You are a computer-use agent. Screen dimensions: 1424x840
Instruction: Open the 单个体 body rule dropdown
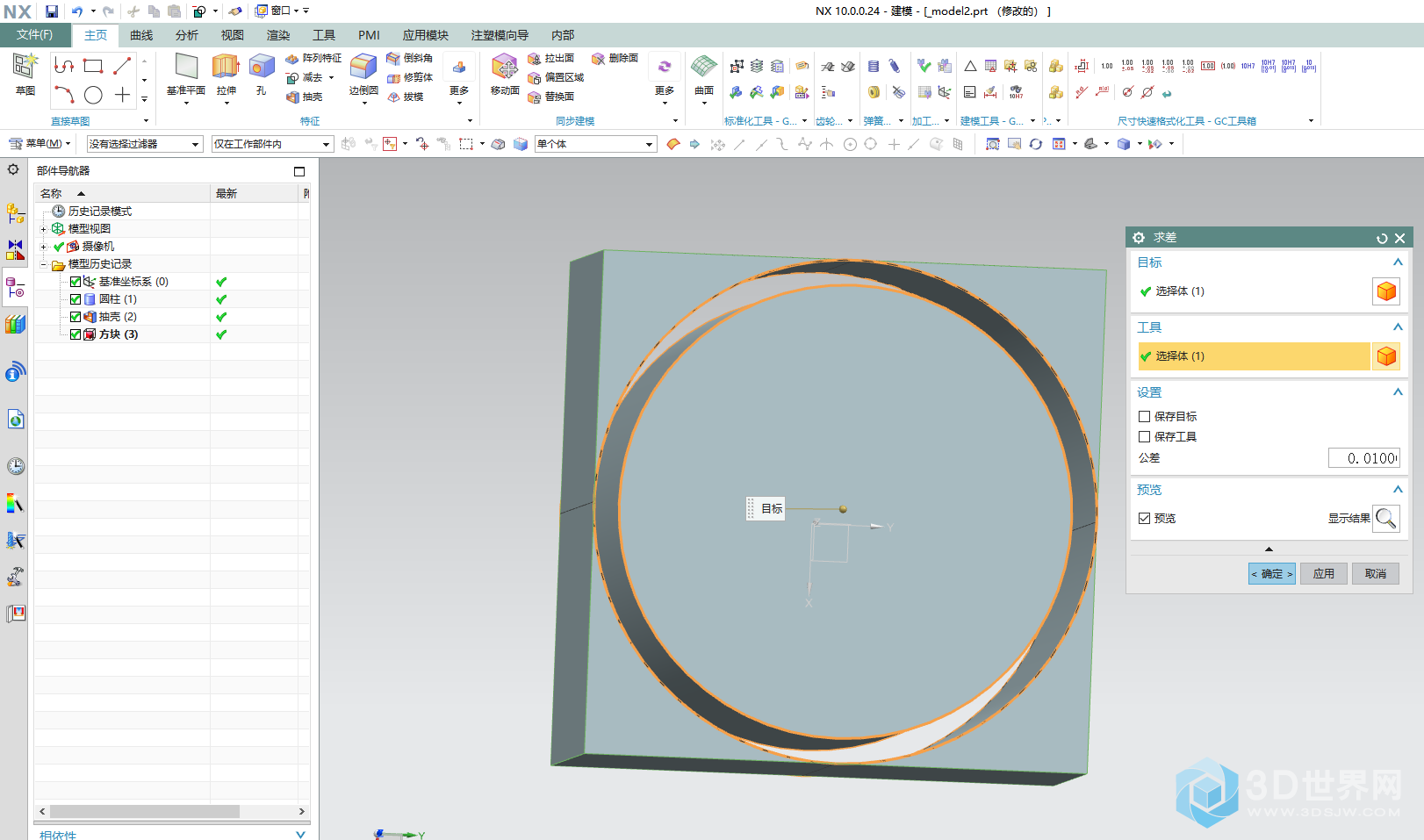pyautogui.click(x=595, y=144)
